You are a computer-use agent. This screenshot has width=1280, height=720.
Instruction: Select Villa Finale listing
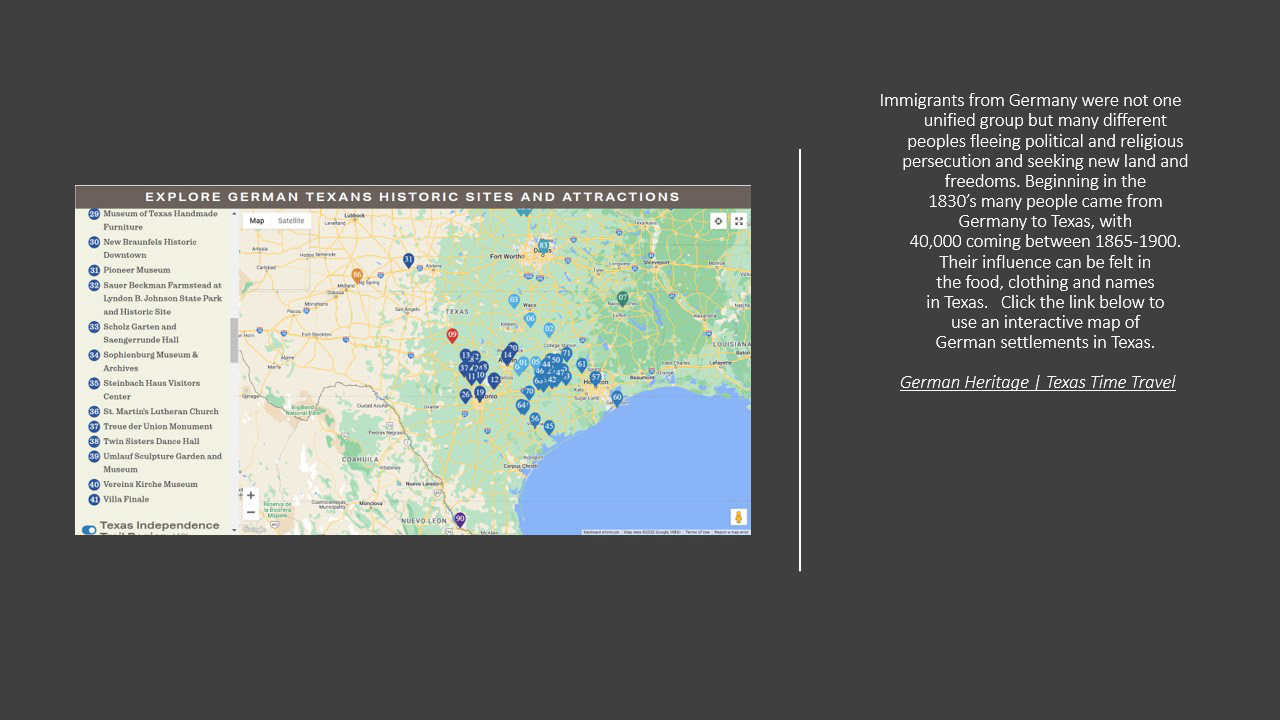(119, 499)
